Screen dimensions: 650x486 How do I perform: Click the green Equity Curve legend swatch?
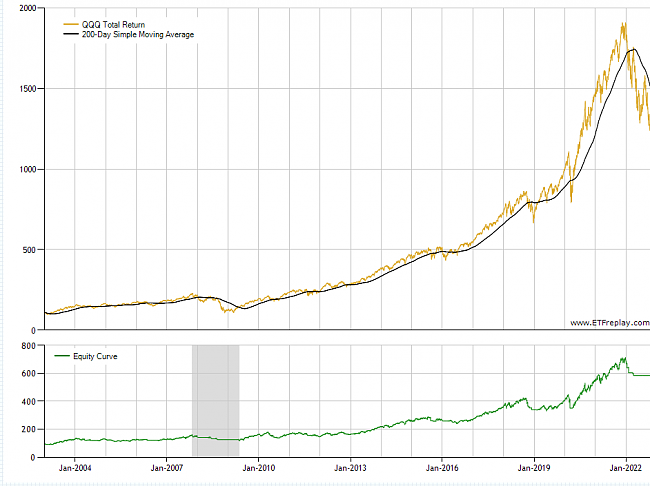62,356
